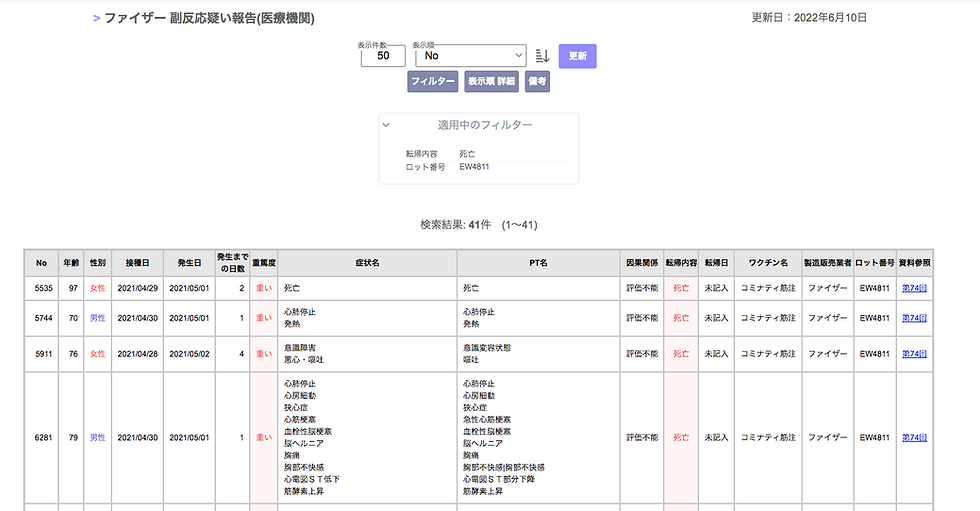Click 急性心筋梗塞 PT name in row 6281
Image resolution: width=980 pixels, height=511 pixels.
[x=487, y=419]
